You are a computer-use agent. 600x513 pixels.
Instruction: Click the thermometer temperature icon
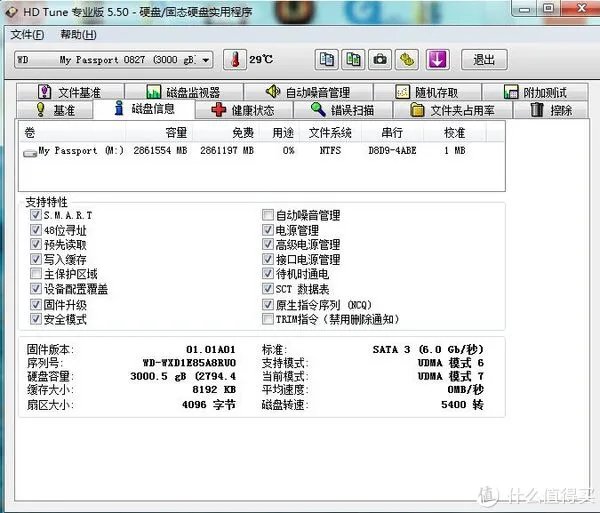point(235,60)
